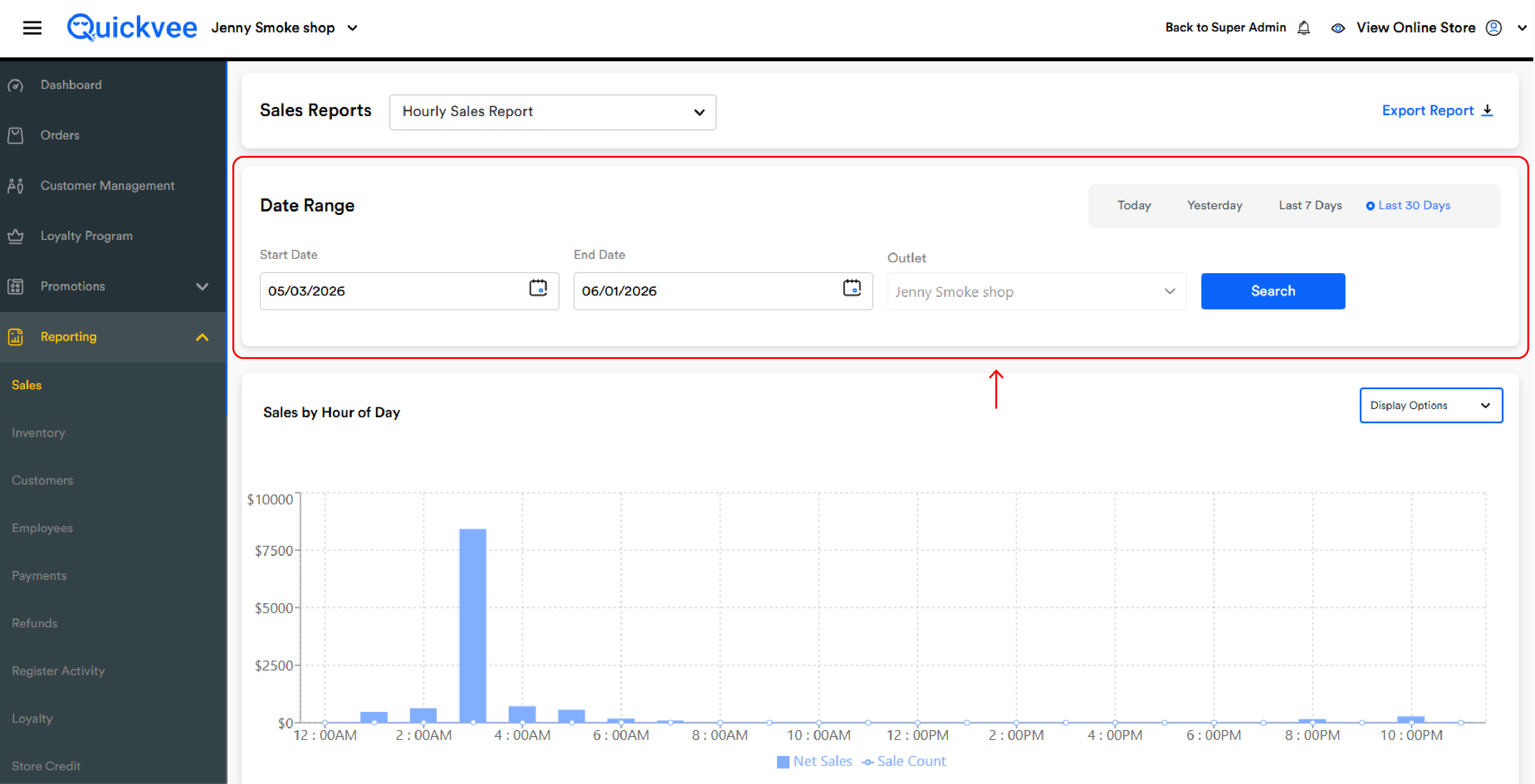Open the Register Activity report
The width and height of the screenshot is (1535, 784).
58,671
